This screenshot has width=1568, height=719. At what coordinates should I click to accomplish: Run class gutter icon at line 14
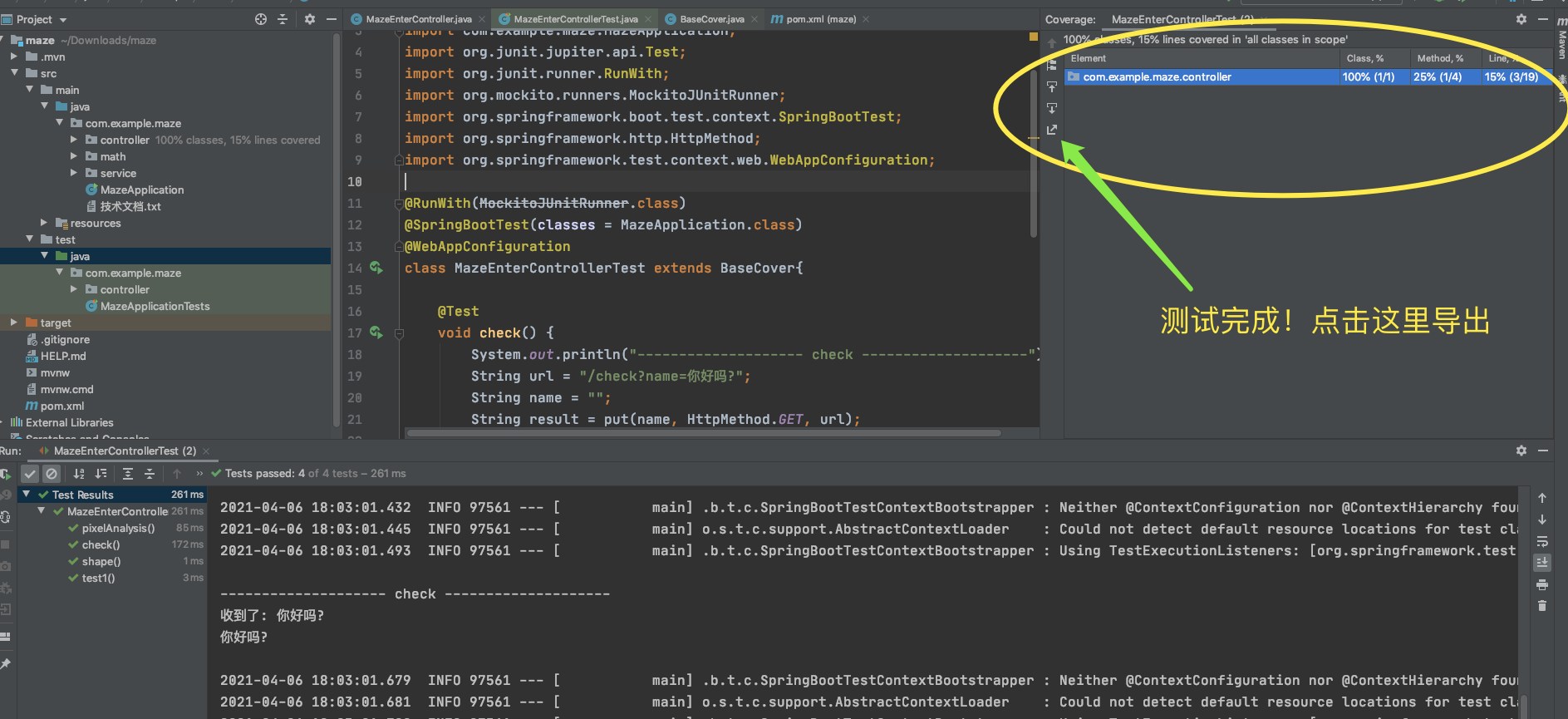tap(376, 268)
